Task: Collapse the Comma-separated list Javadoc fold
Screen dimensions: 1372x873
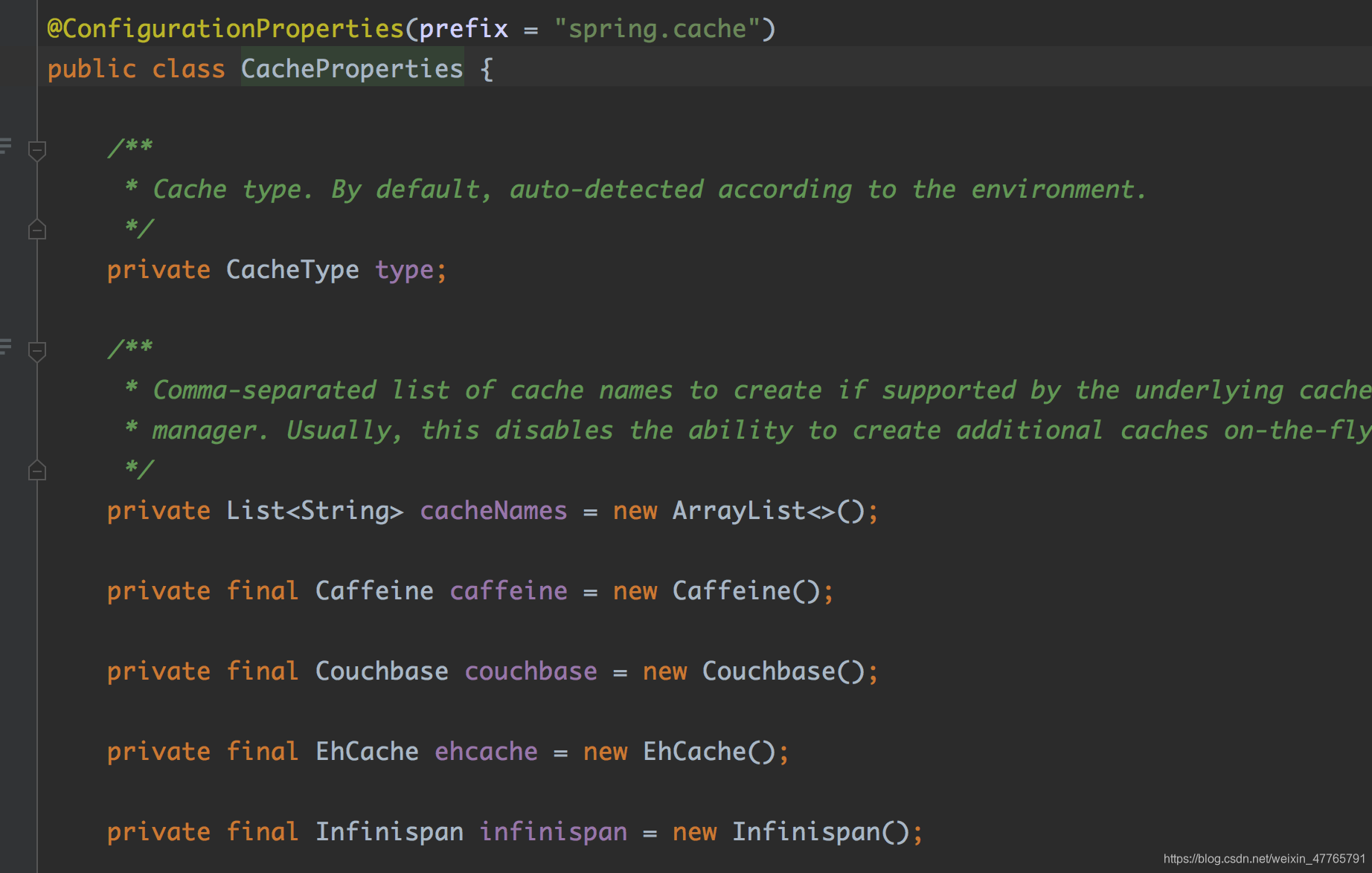Action: (x=37, y=351)
